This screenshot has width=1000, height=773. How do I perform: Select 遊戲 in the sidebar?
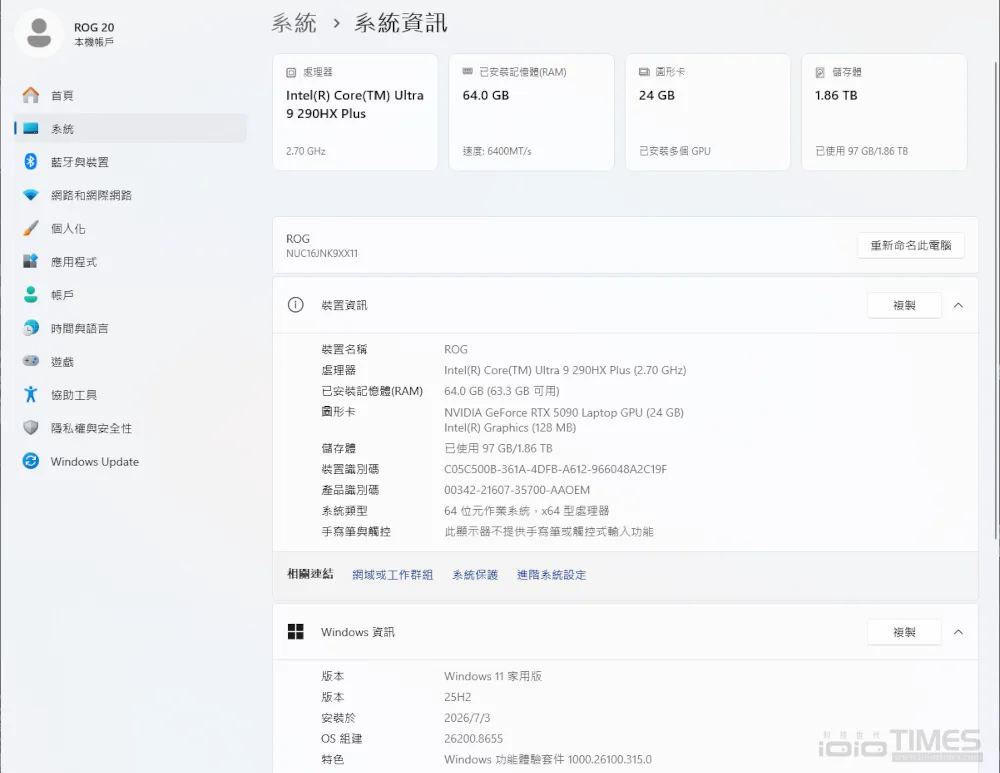point(130,362)
